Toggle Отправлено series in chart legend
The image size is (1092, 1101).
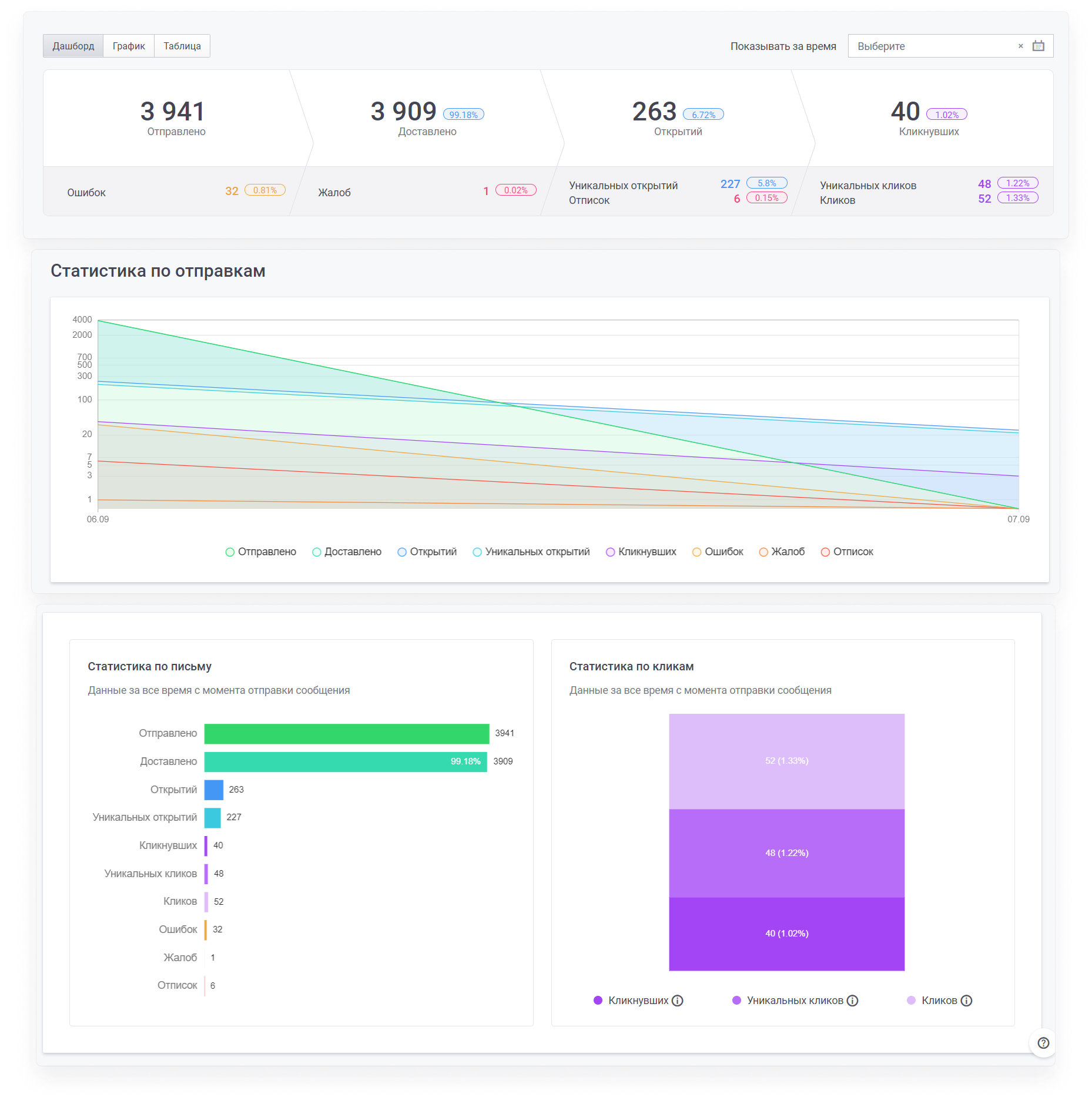pos(261,552)
